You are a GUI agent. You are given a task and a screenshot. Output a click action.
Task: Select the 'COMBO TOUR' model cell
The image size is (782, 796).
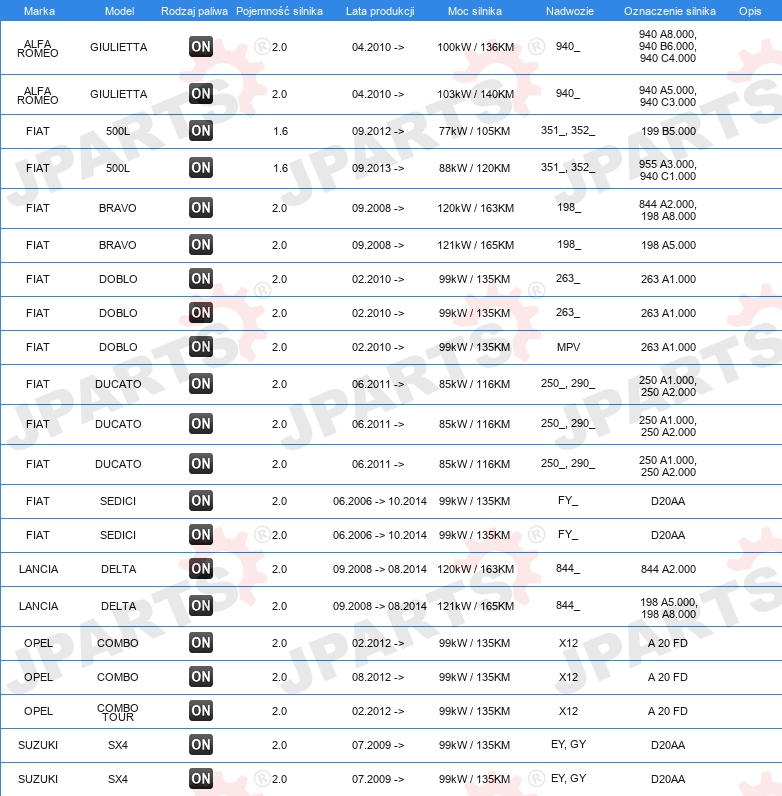coord(118,712)
